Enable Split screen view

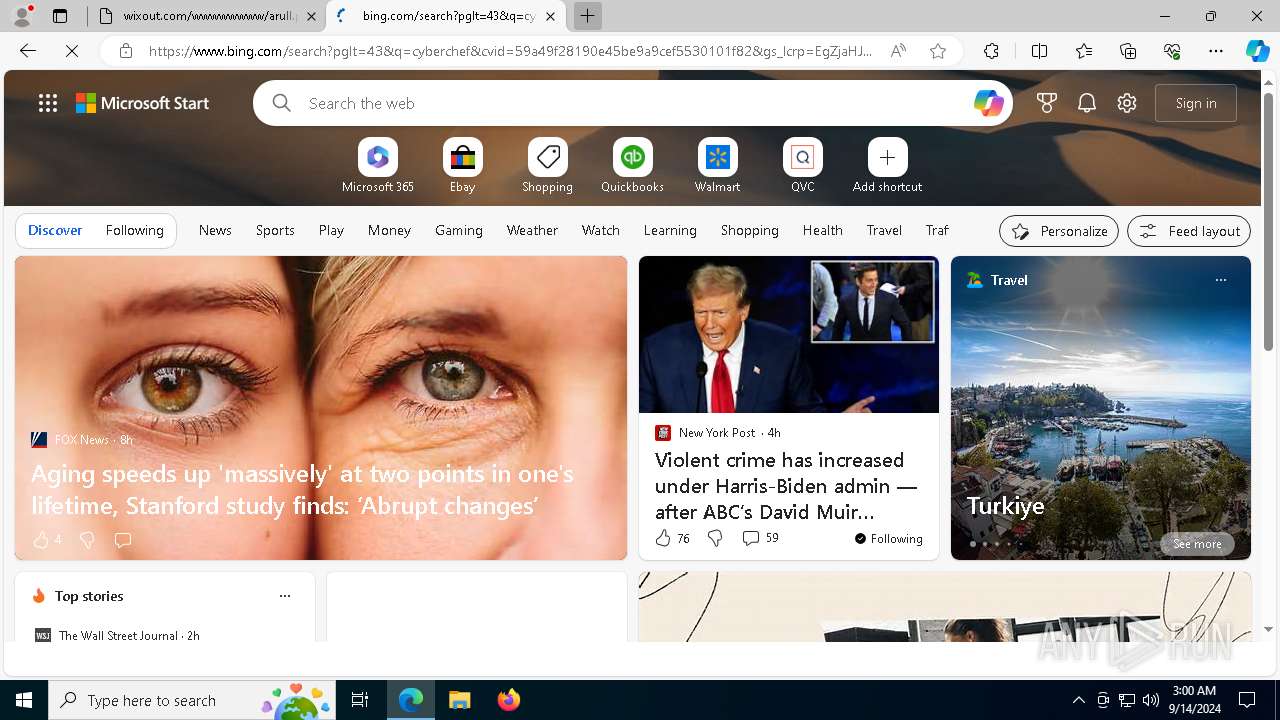[x=1039, y=51]
